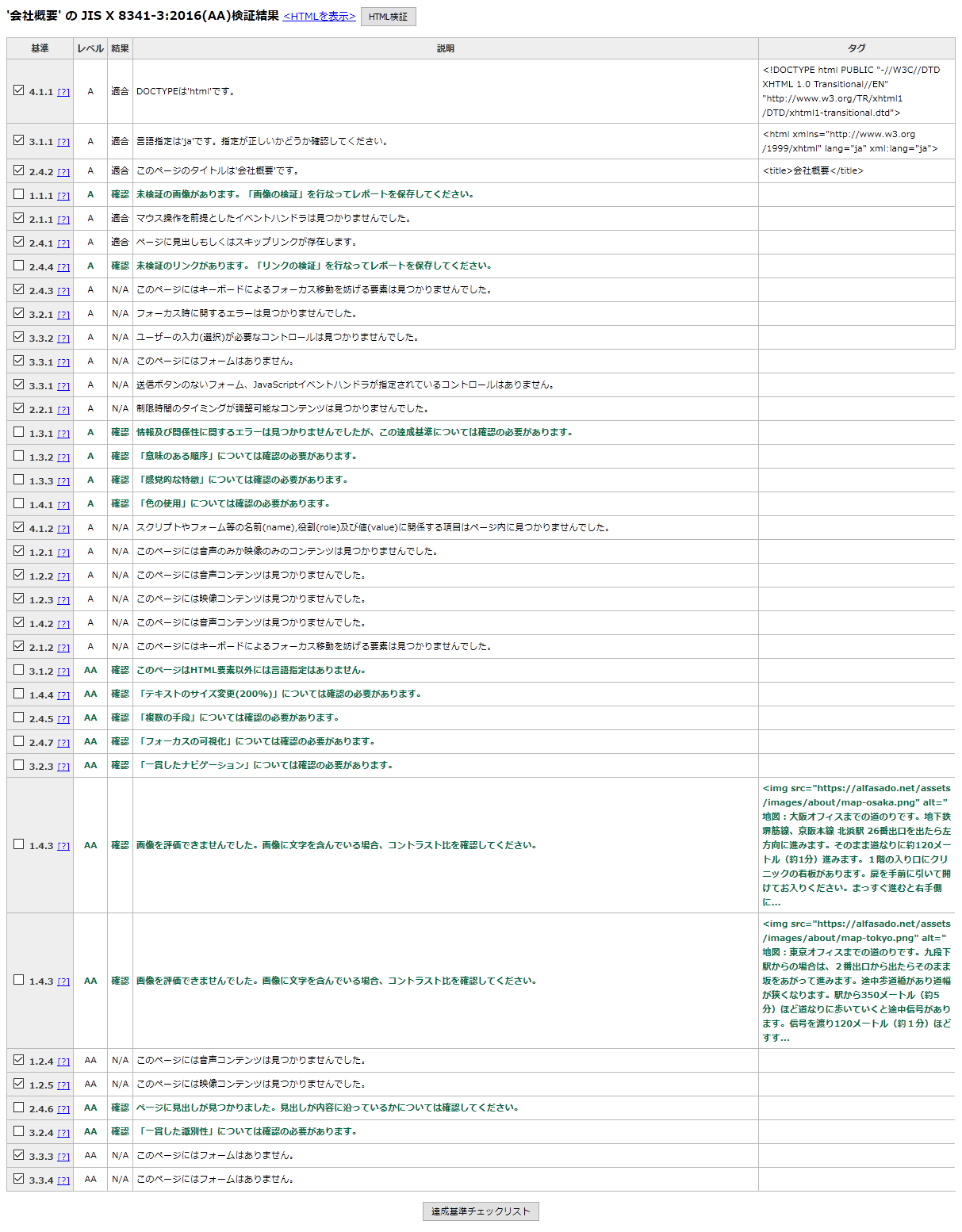The width and height of the screenshot is (962, 1232).
Task: Uncheck the 4.1.1 DOCTYPE criterion checkbox
Action: [17, 92]
